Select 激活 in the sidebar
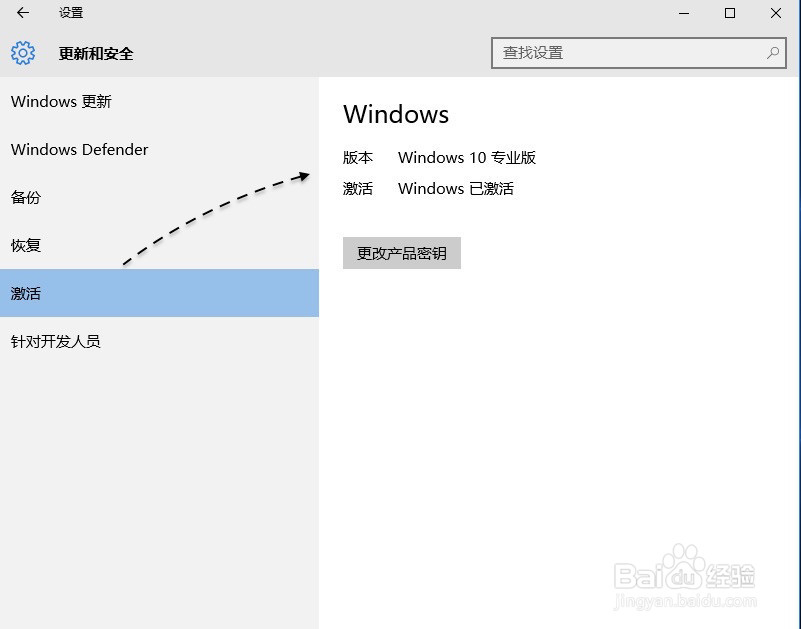The image size is (801, 629). click(159, 293)
